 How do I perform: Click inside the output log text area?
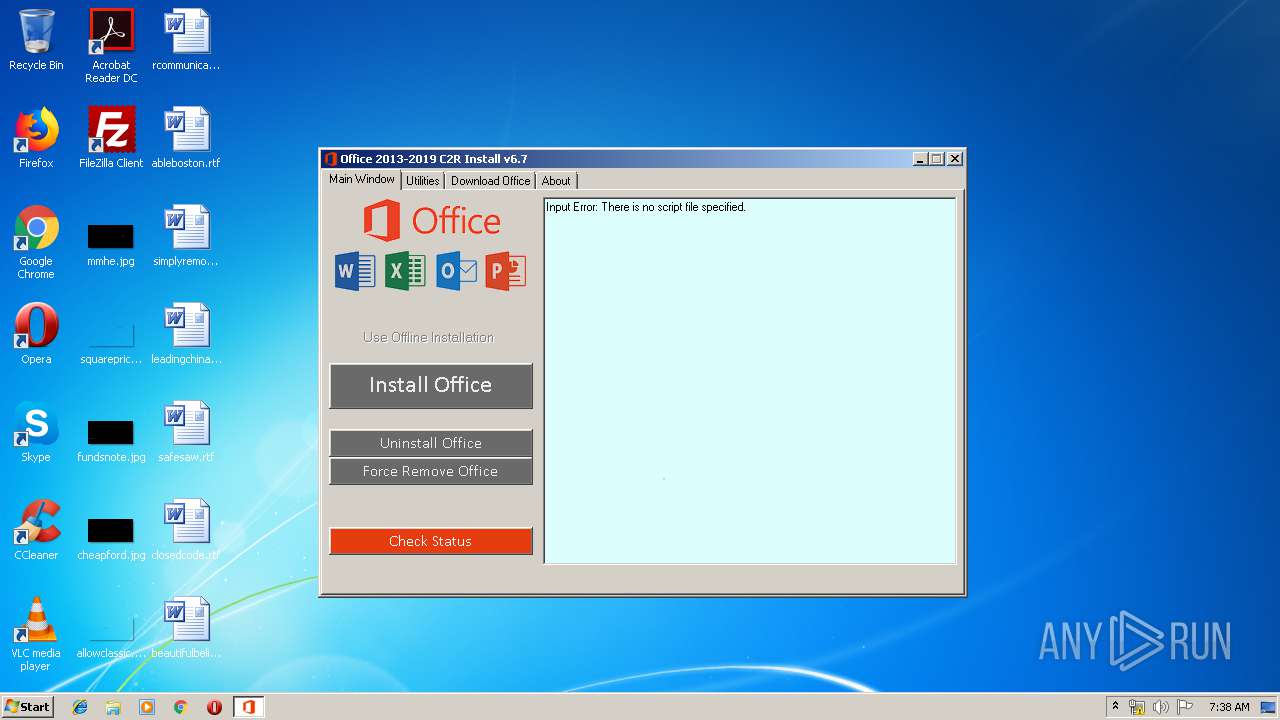pos(750,381)
